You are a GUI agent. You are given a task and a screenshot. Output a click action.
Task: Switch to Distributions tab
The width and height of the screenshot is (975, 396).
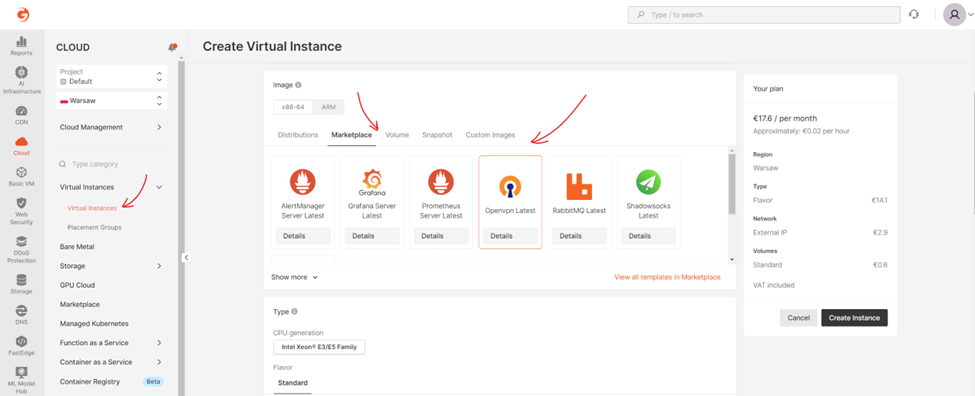pyautogui.click(x=298, y=135)
